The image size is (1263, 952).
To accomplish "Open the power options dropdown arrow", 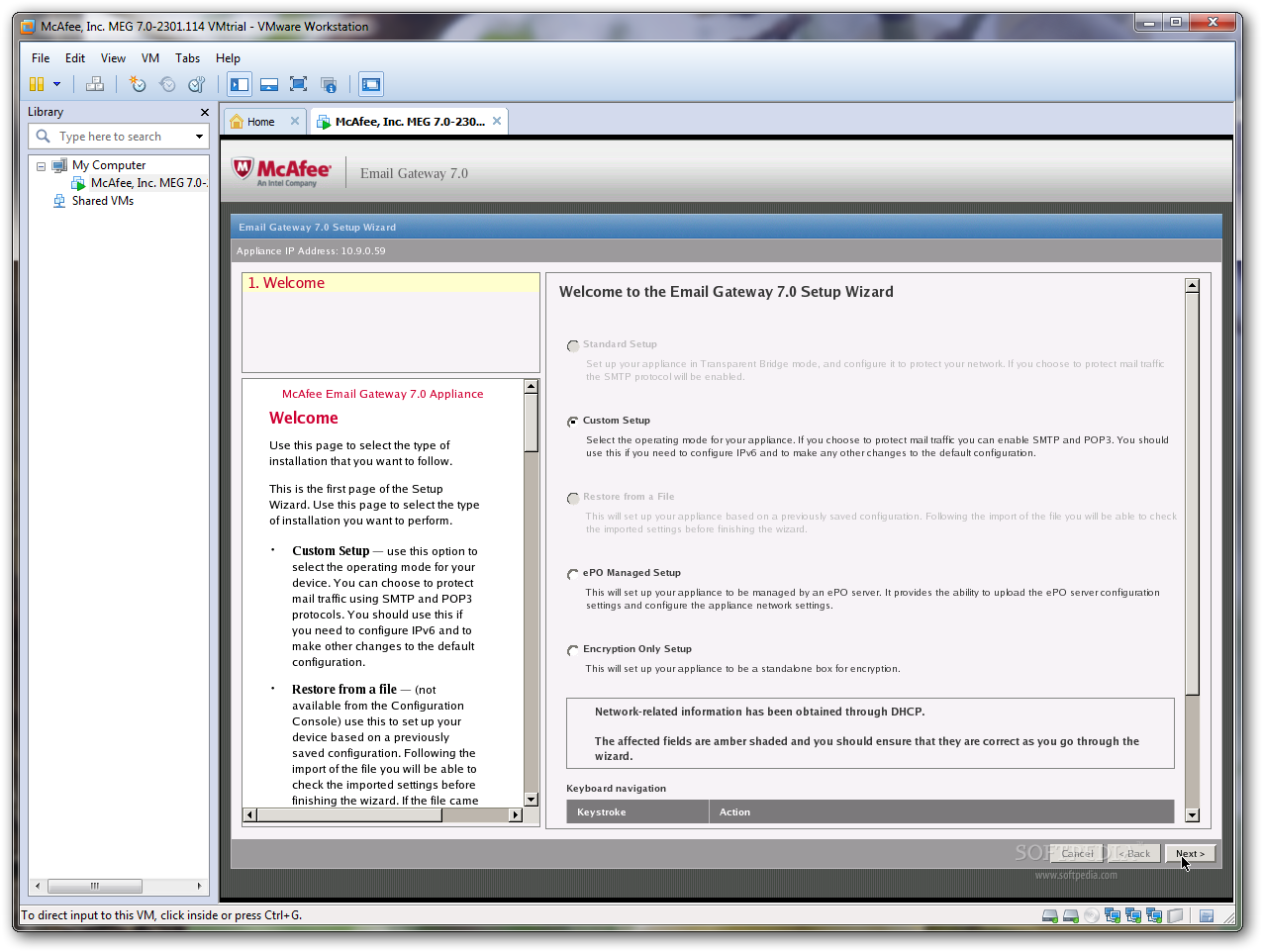I will click(56, 84).
